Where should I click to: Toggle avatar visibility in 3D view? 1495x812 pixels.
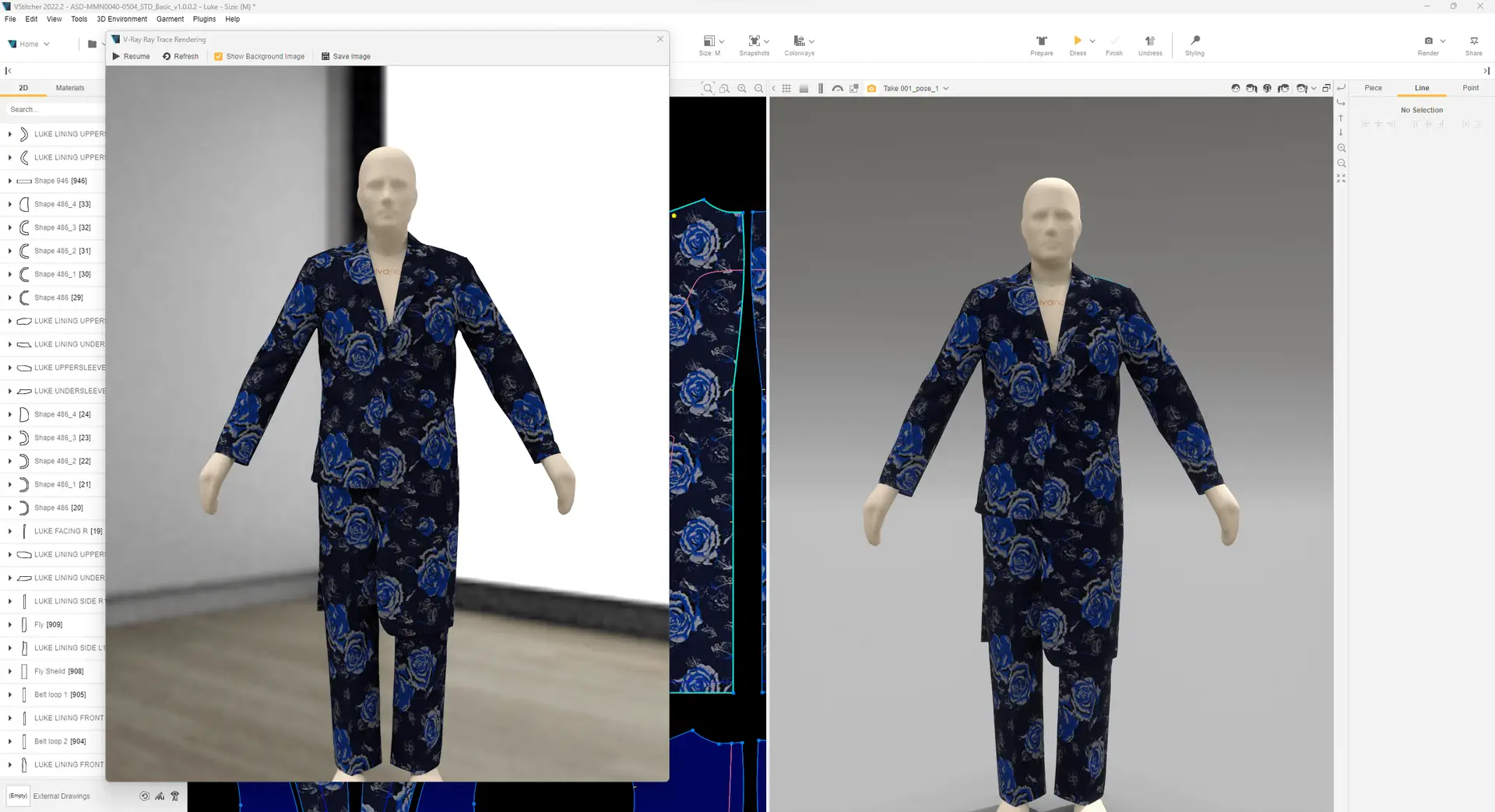(1235, 88)
